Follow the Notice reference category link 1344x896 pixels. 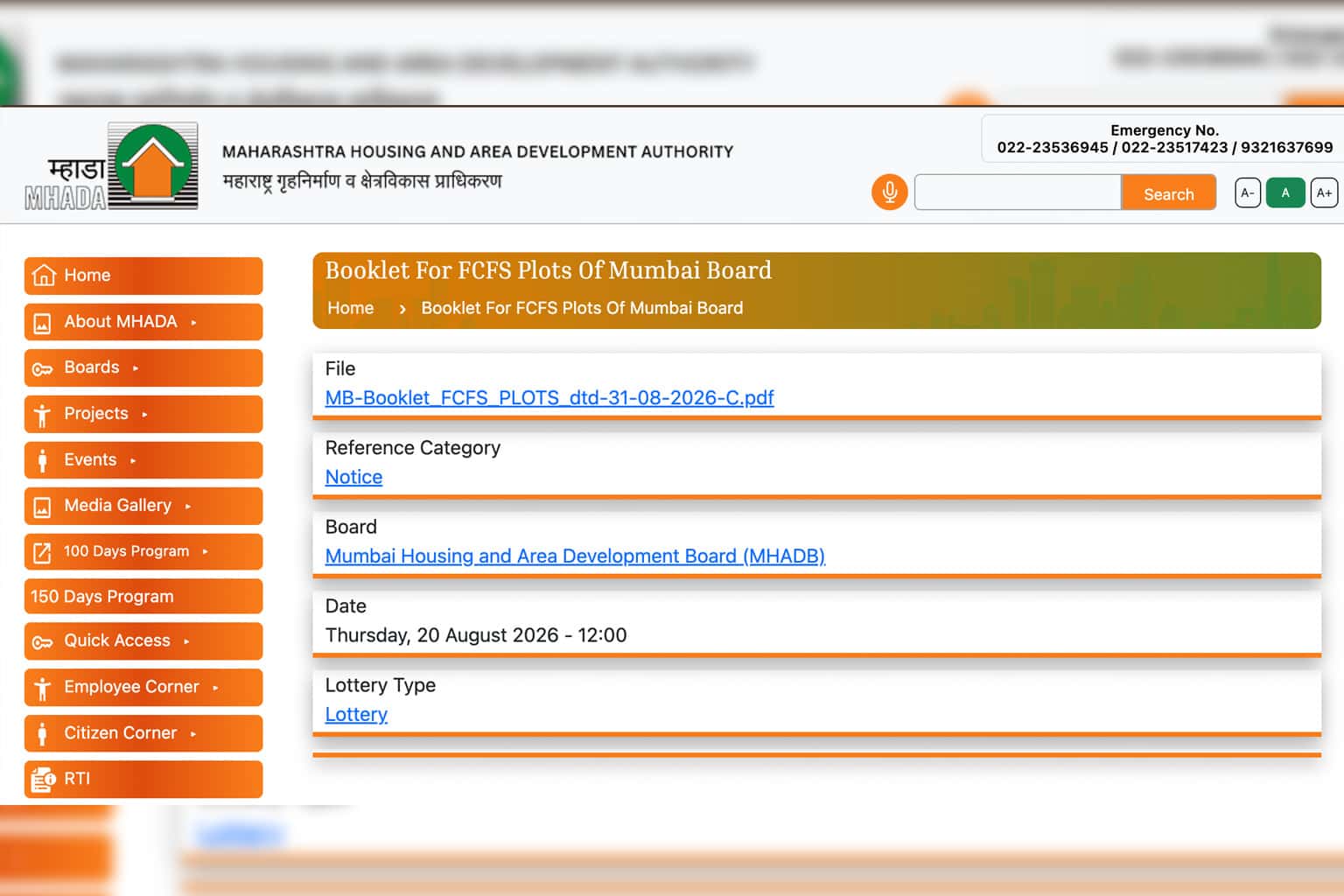click(x=353, y=477)
